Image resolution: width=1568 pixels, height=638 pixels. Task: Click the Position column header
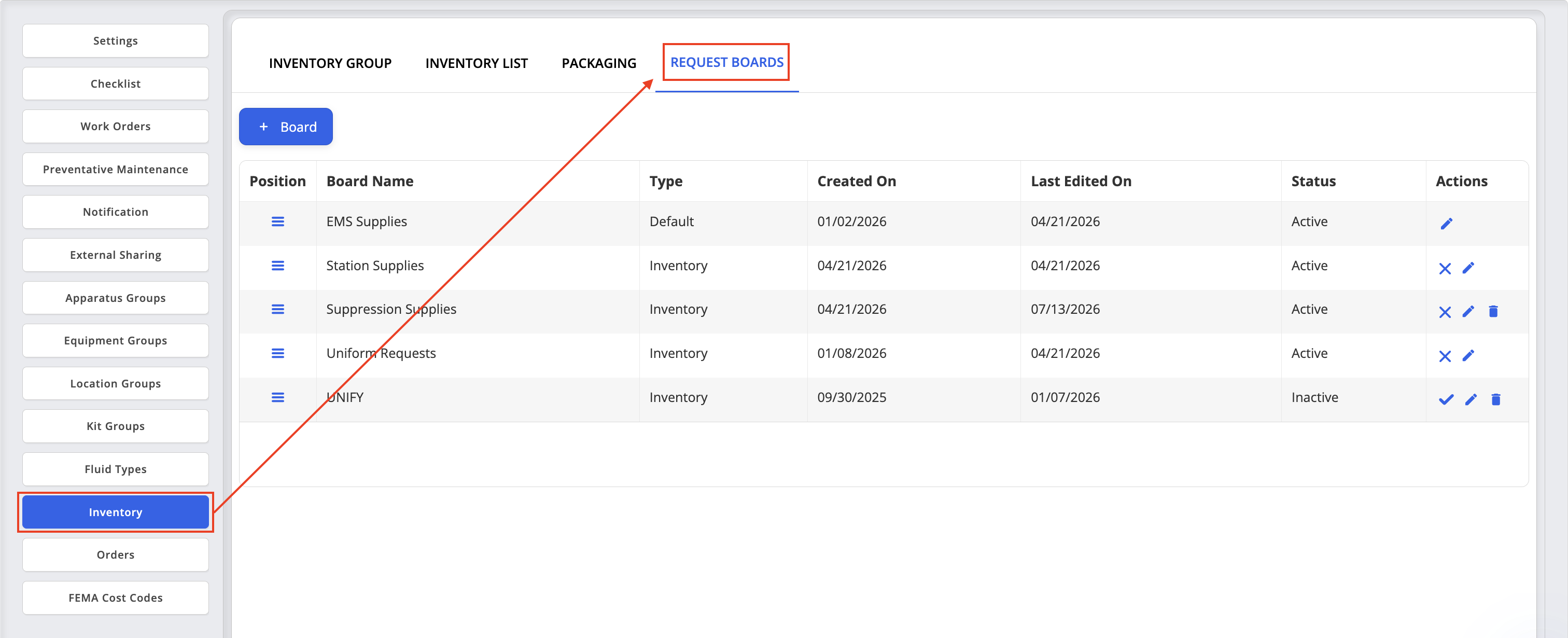[x=277, y=182]
